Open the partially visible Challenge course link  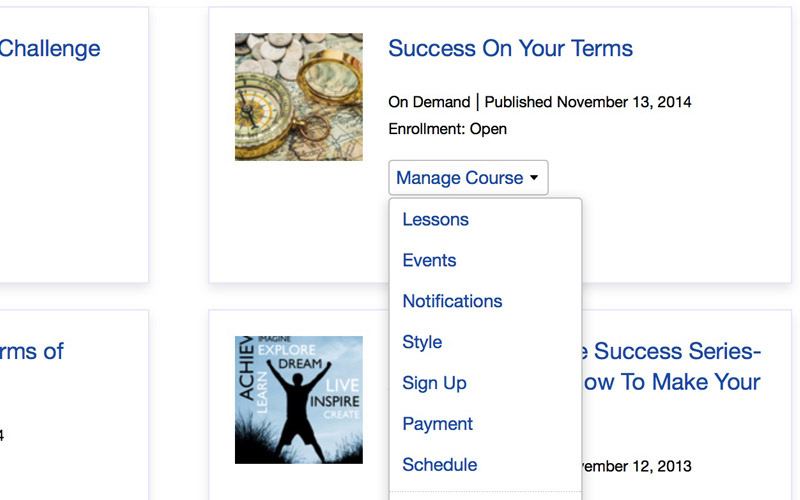tap(50, 49)
